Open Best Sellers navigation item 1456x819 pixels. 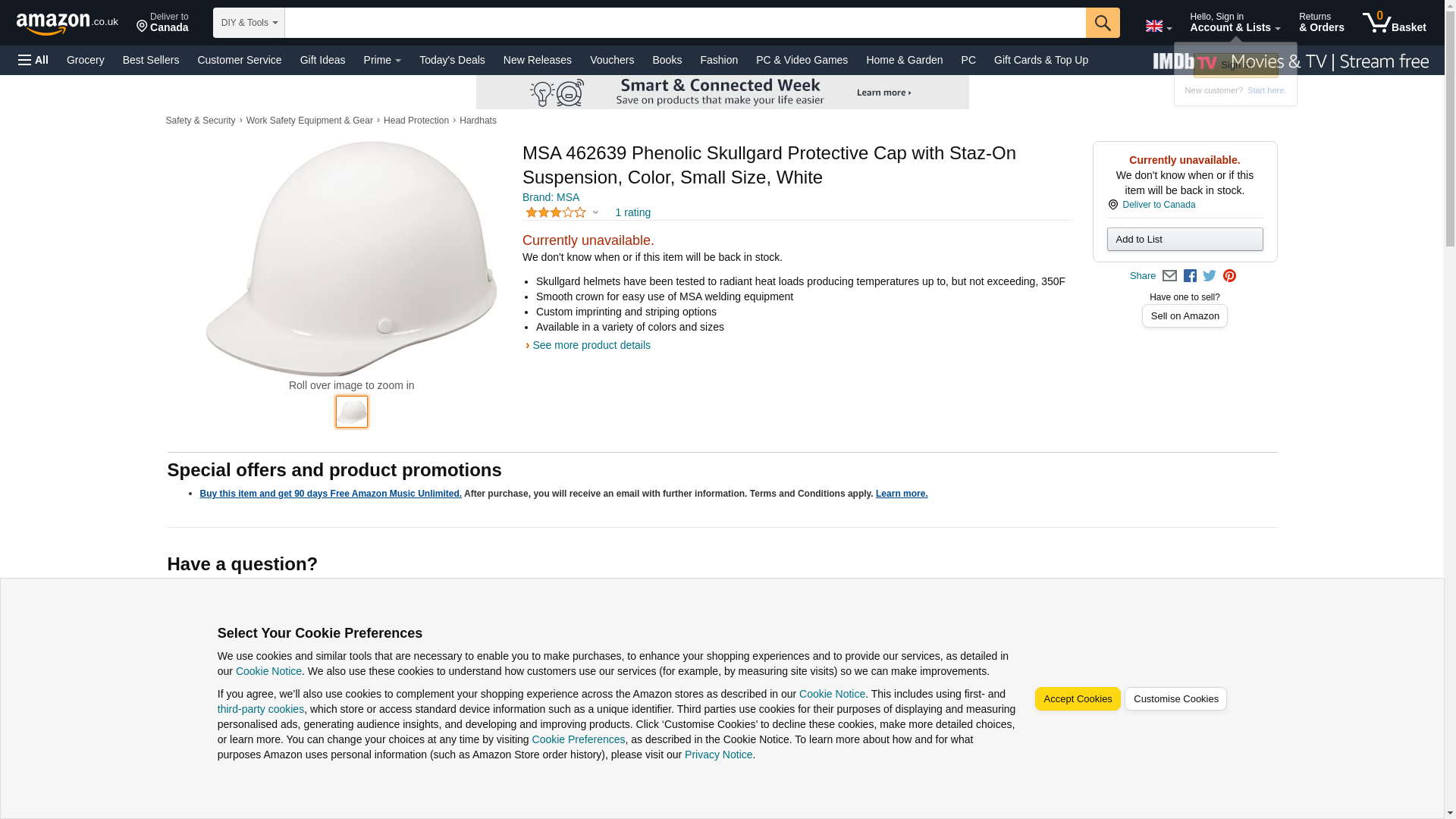pyautogui.click(x=151, y=60)
